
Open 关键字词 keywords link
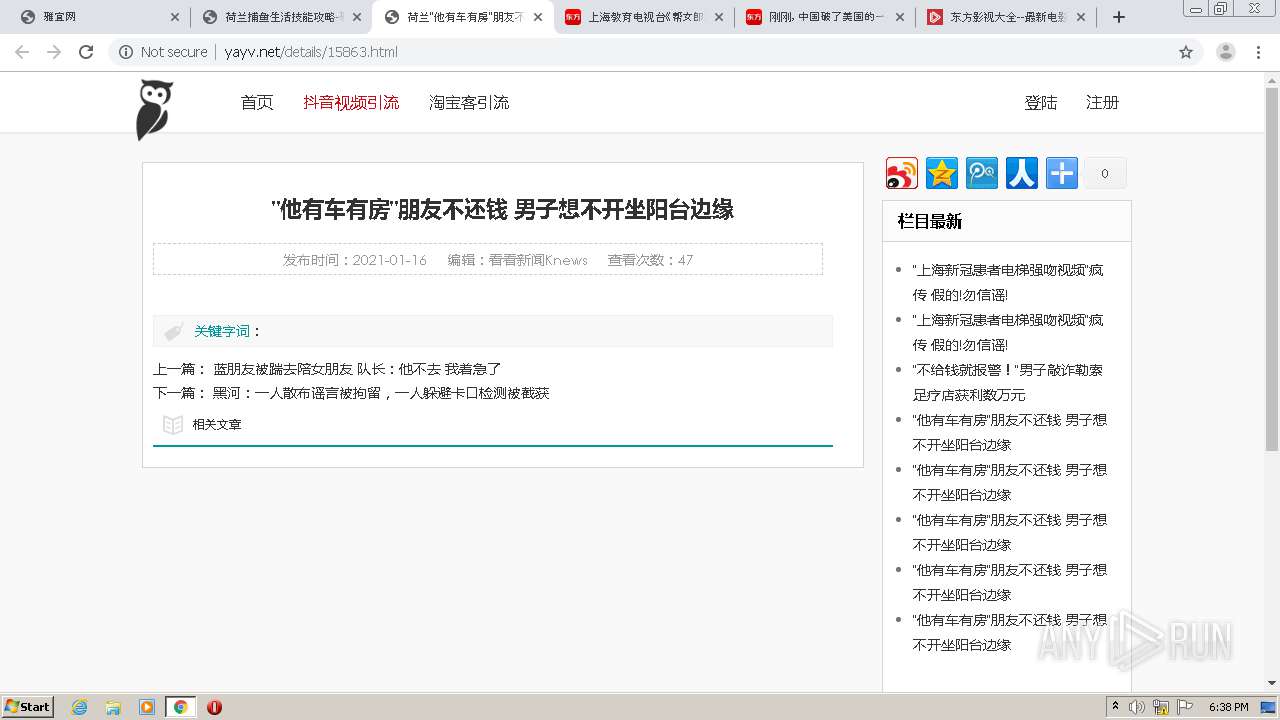pos(222,331)
